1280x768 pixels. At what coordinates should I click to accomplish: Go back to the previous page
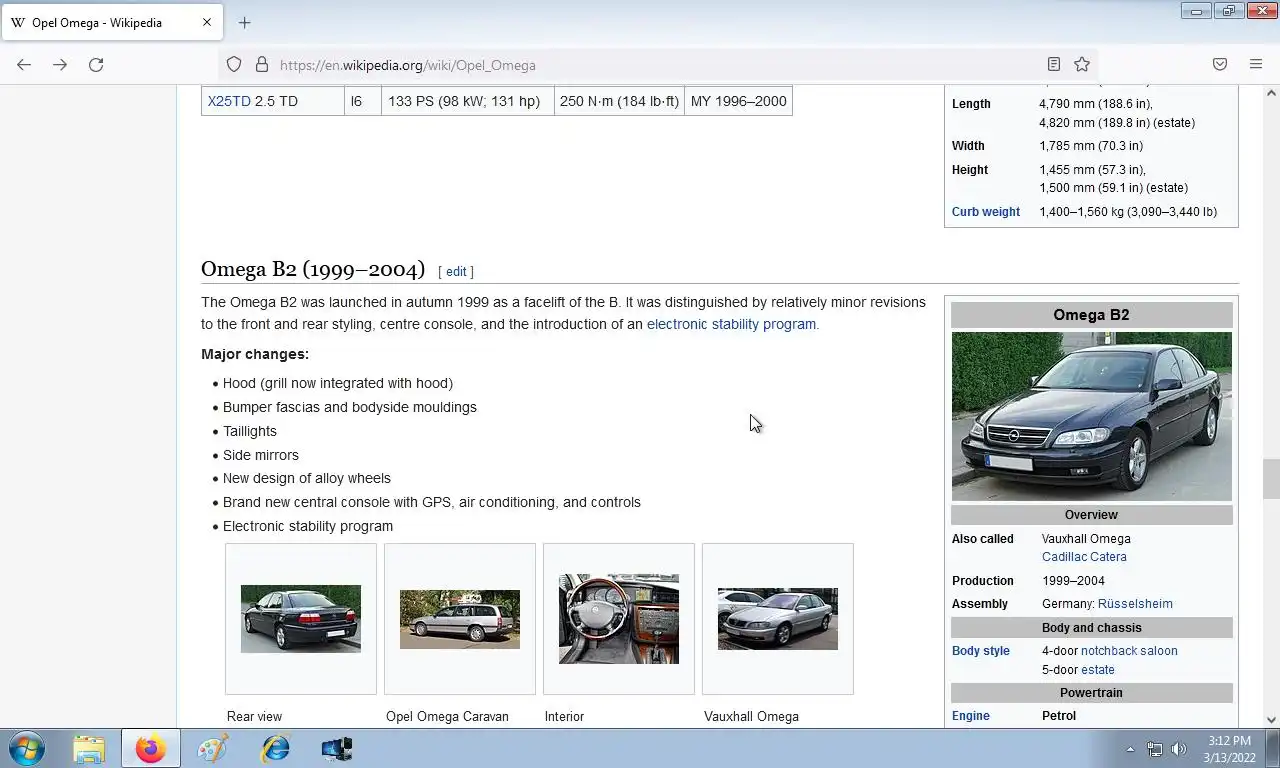point(24,64)
